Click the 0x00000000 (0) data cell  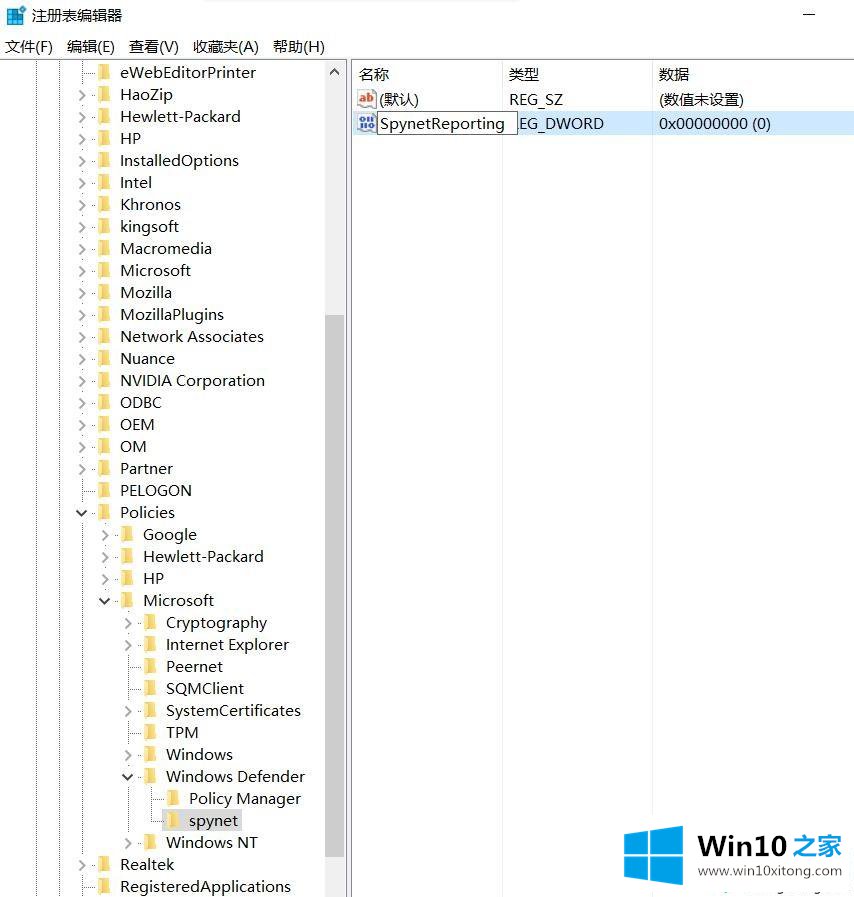[714, 124]
